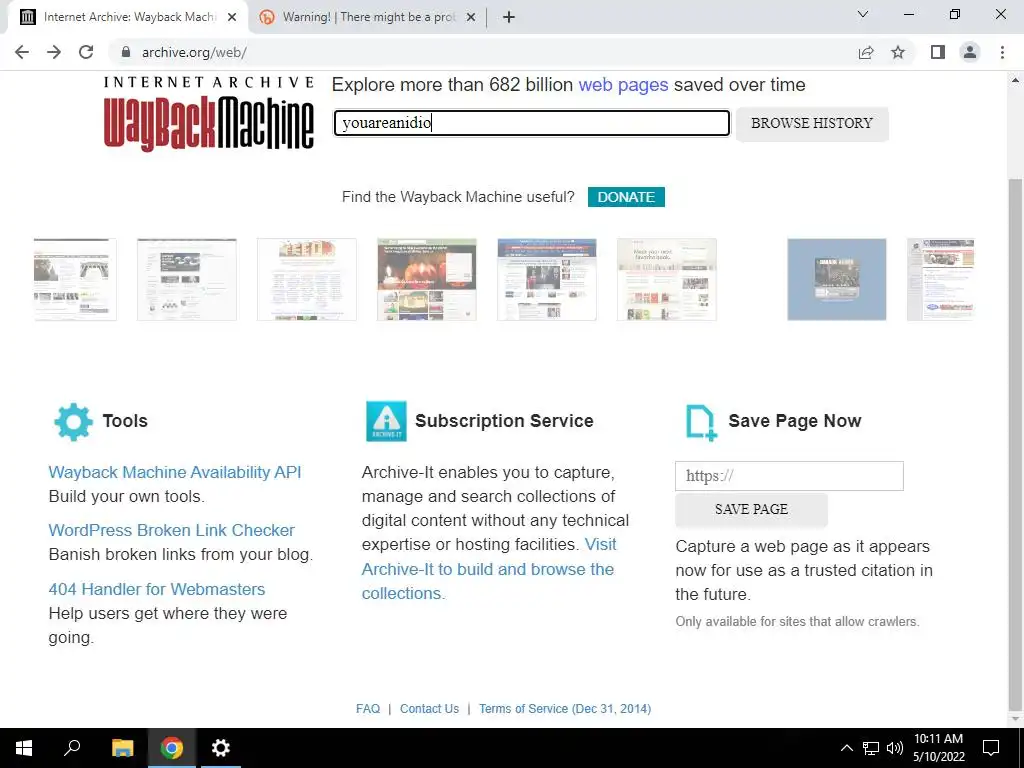Open 404 Handler for Webmasters link
Viewport: 1024px width, 768px height.
157,589
